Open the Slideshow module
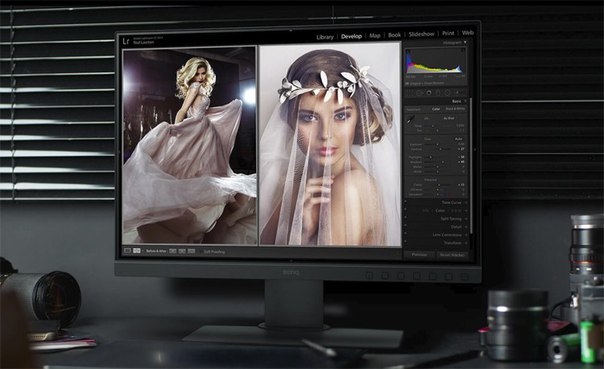This screenshot has width=604, height=369. 421,34
